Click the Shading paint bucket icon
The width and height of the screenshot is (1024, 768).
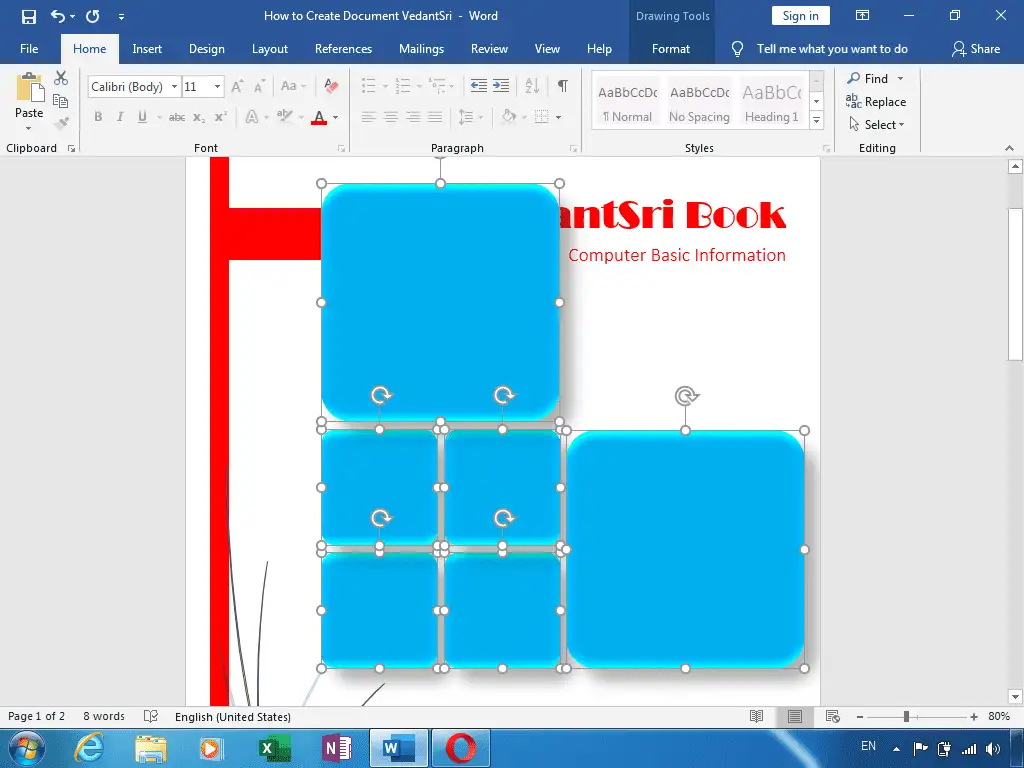click(x=508, y=117)
